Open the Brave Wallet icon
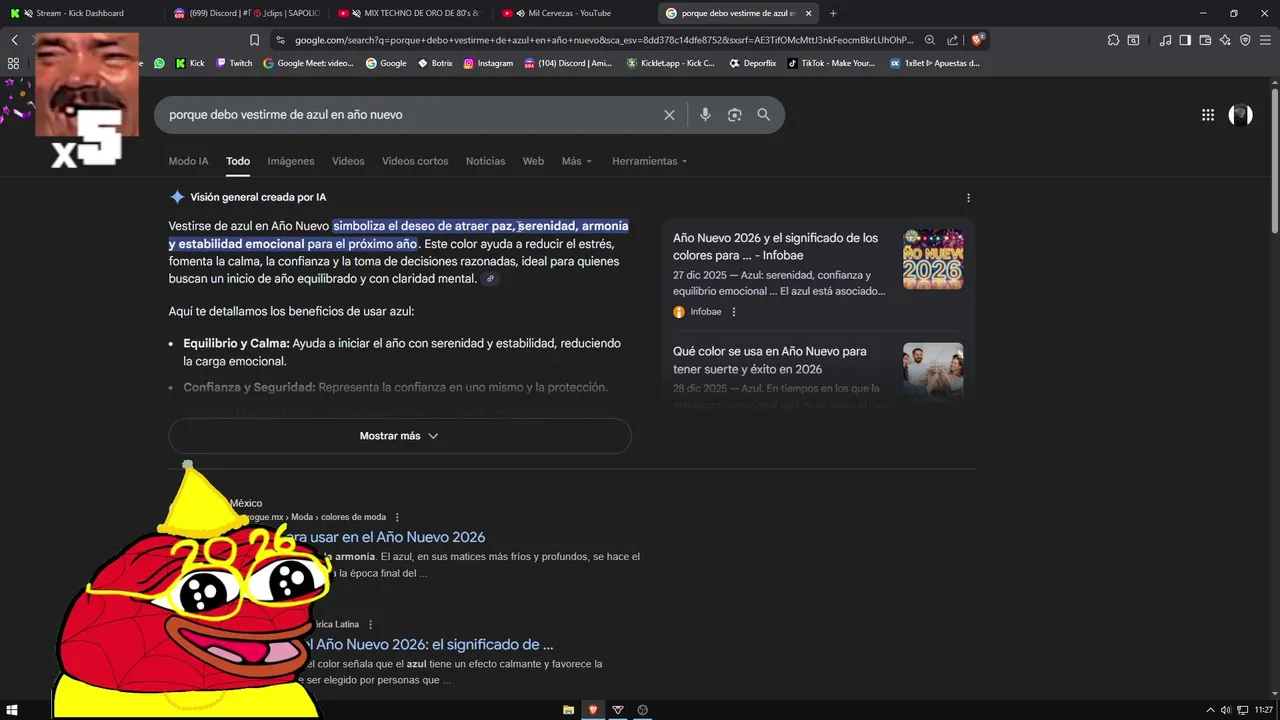 [1205, 40]
